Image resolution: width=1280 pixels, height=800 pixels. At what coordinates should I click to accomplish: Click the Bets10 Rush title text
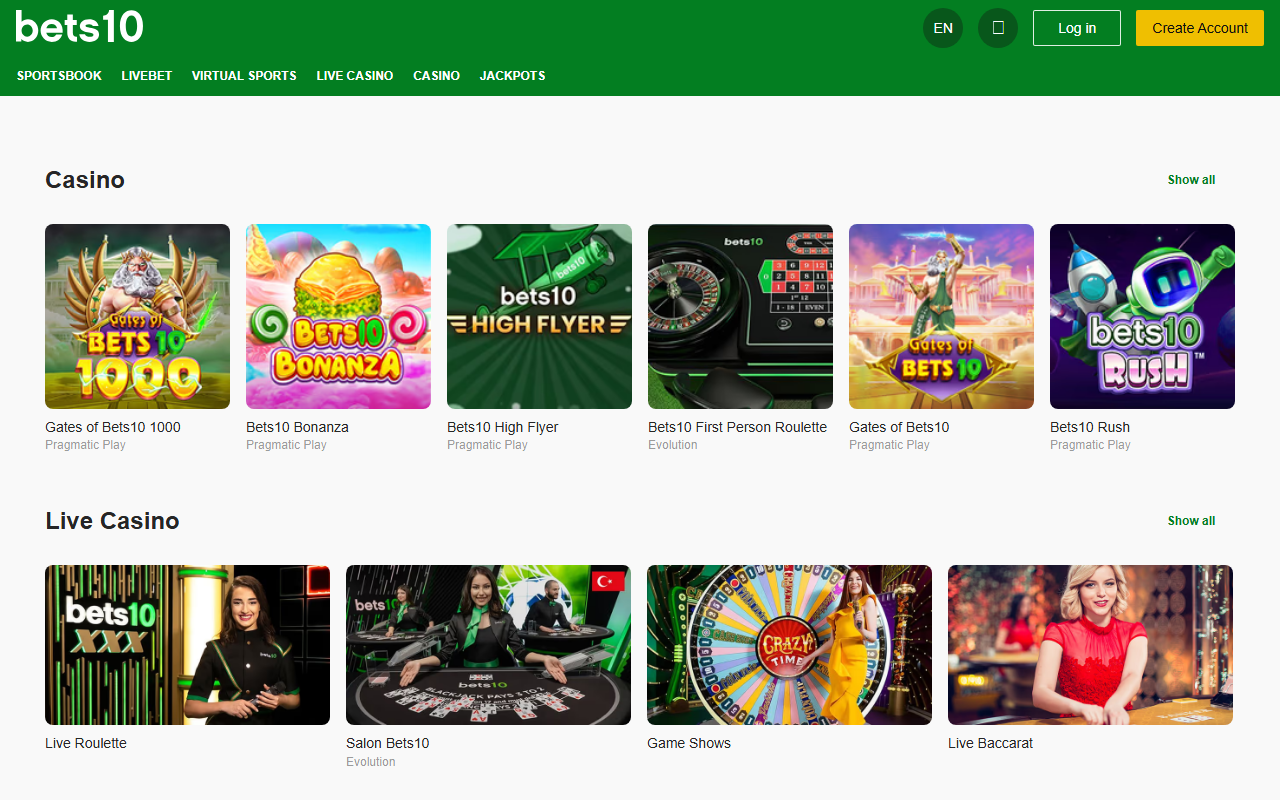tap(1090, 427)
